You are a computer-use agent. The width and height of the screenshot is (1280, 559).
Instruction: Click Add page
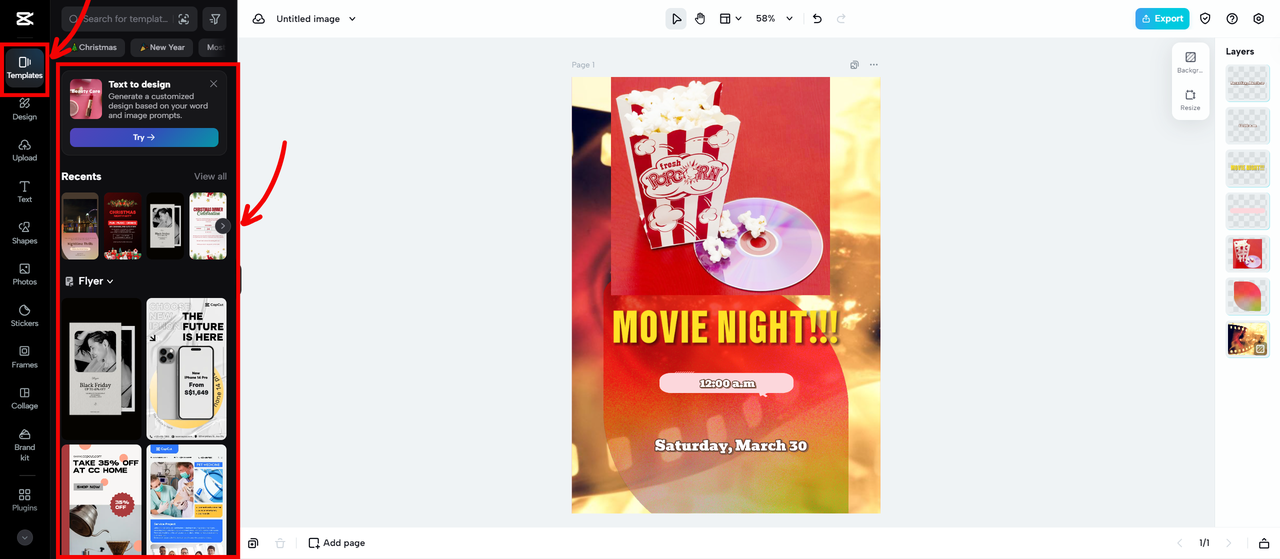coord(336,543)
